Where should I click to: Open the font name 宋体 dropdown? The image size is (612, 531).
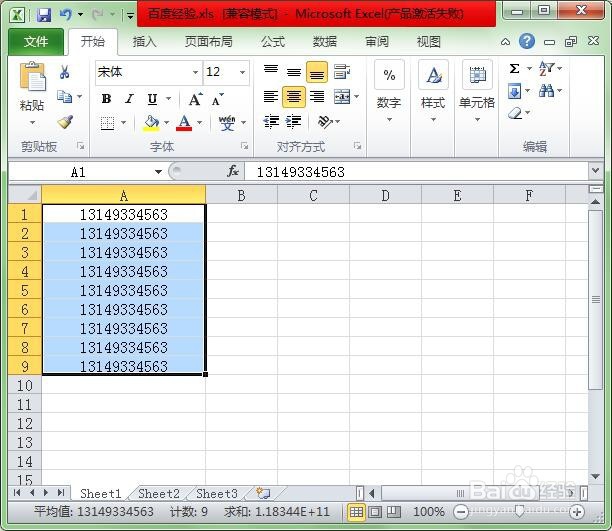tap(195, 72)
